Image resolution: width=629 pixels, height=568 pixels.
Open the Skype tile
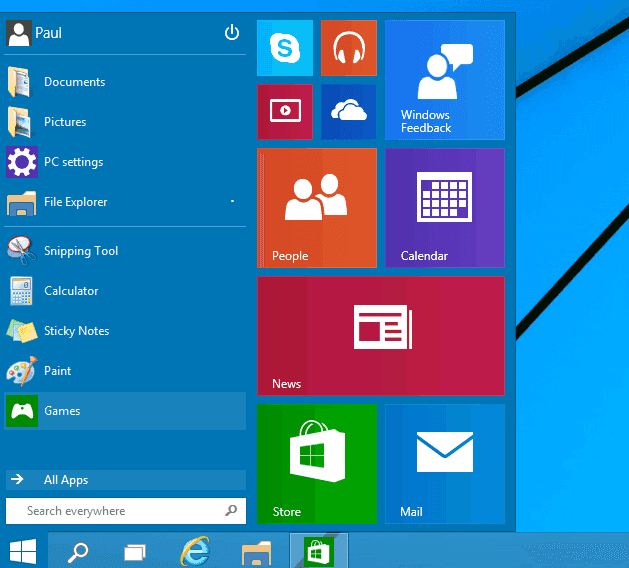point(285,48)
